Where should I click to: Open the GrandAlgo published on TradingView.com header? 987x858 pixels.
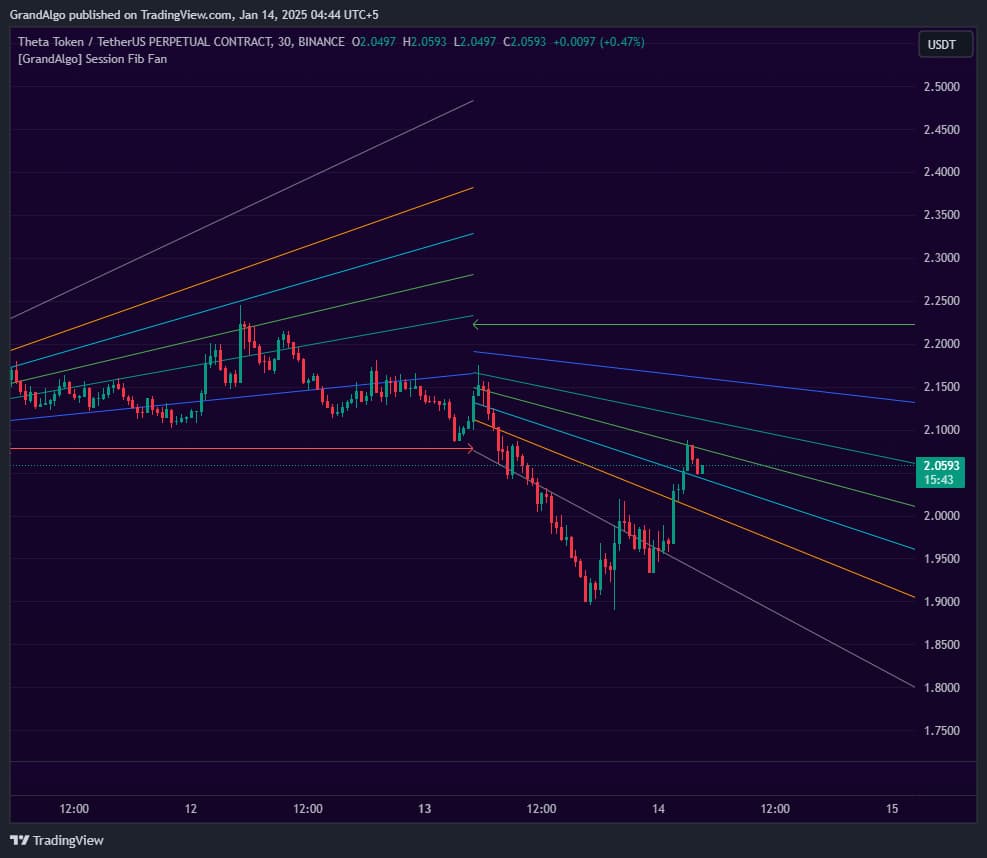pyautogui.click(x=193, y=14)
